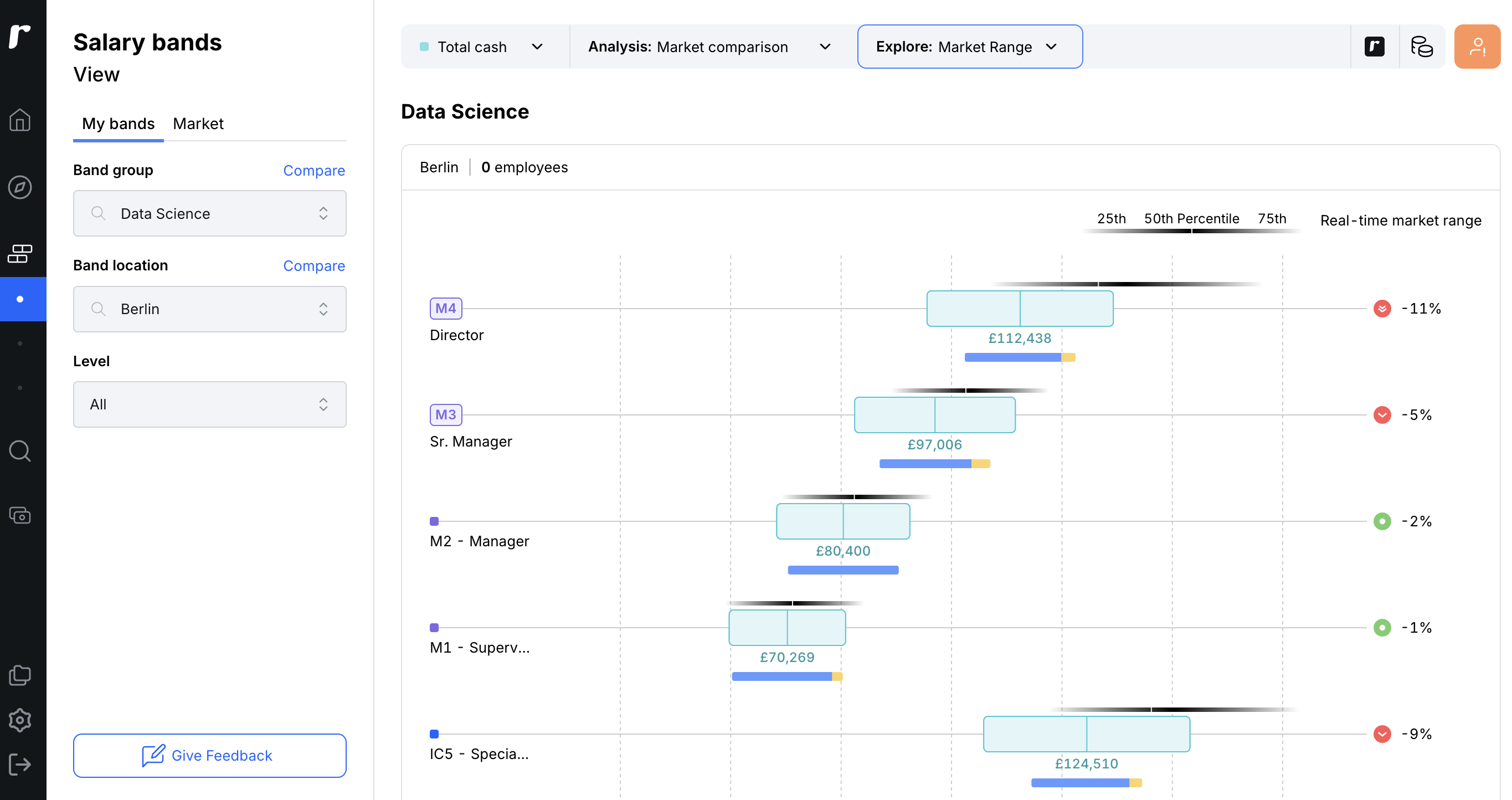1512x800 pixels.
Task: Click Compare link next to Band group
Action: [313, 170]
